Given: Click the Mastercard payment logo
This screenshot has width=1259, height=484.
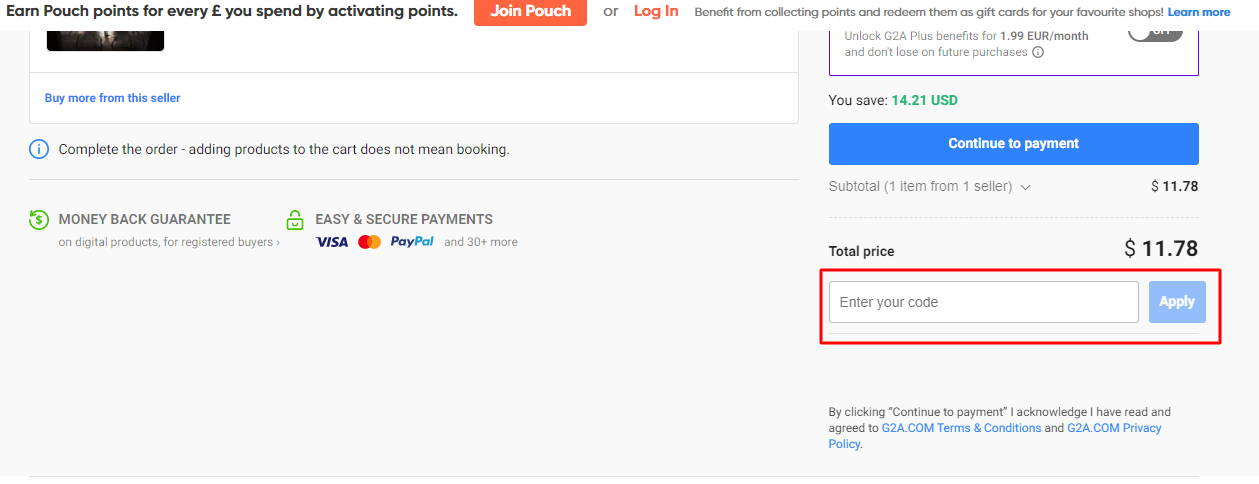Looking at the screenshot, I should (x=369, y=242).
